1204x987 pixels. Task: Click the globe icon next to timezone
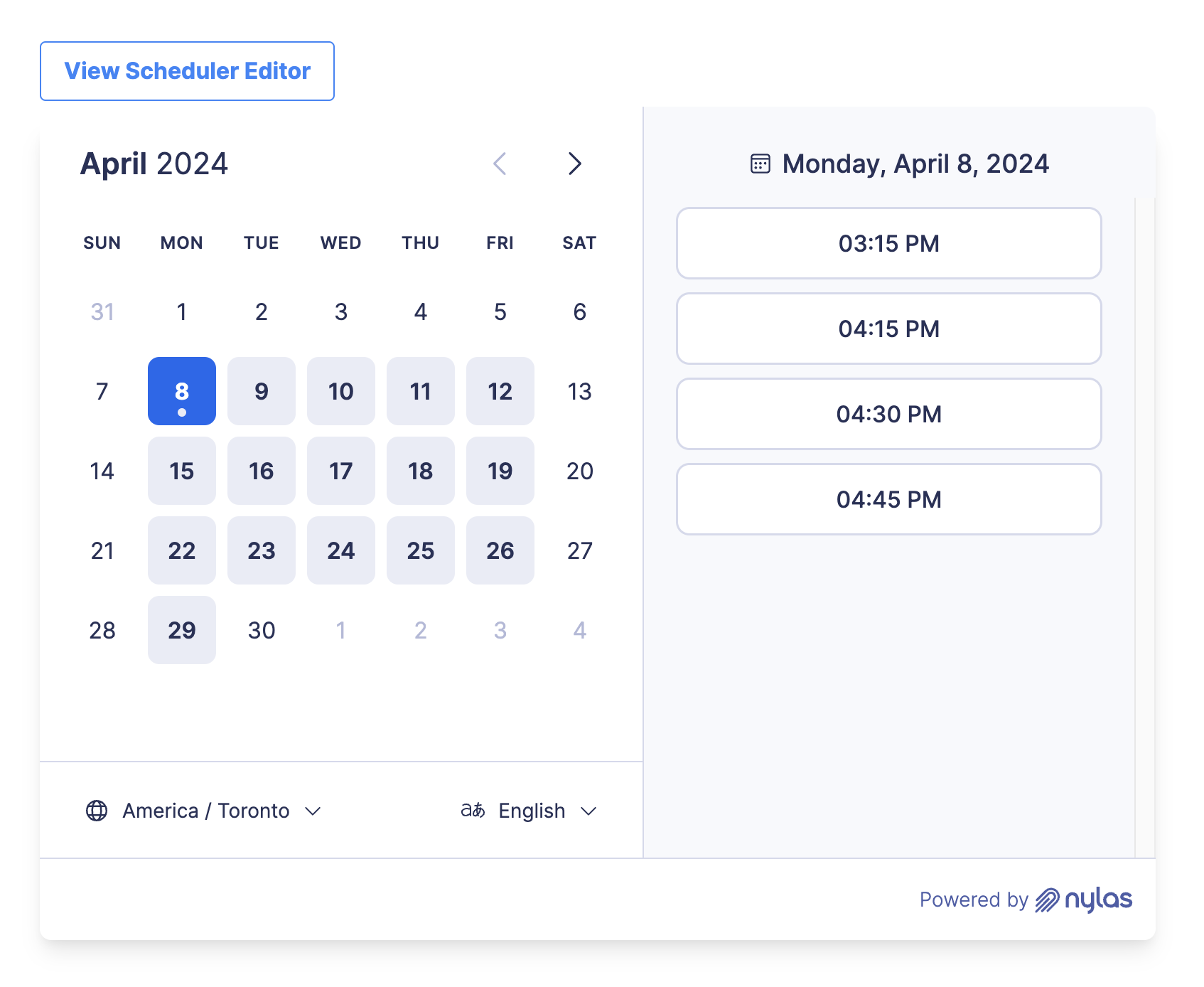click(98, 810)
